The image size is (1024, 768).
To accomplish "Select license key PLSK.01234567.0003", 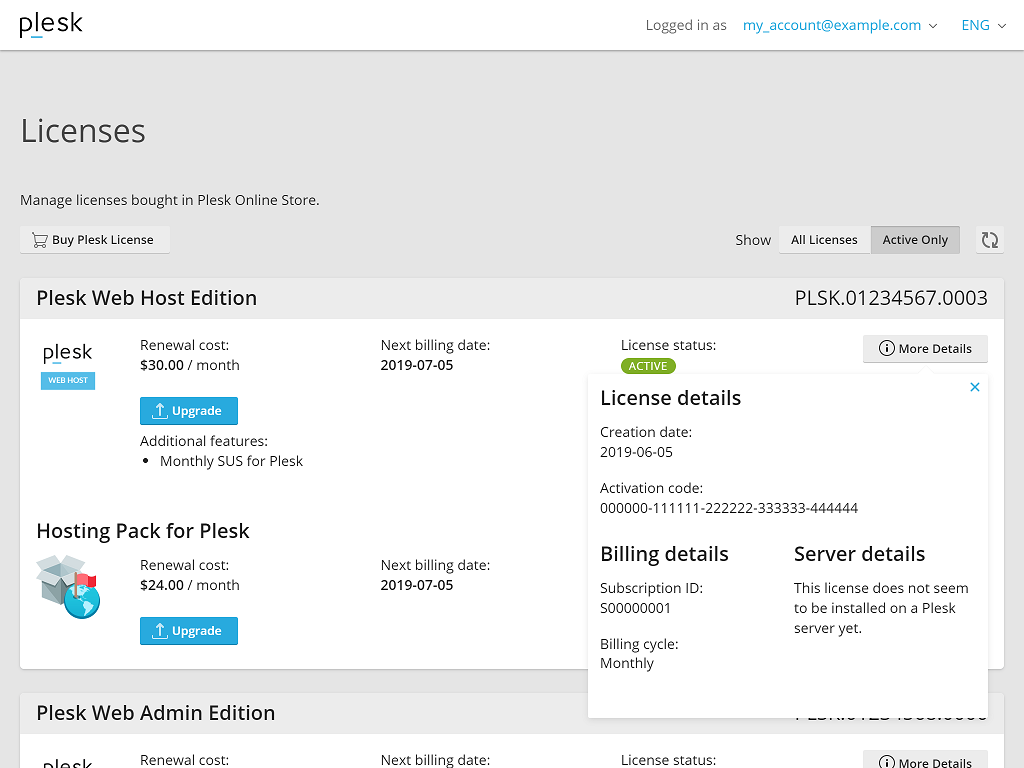I will coord(891,298).
